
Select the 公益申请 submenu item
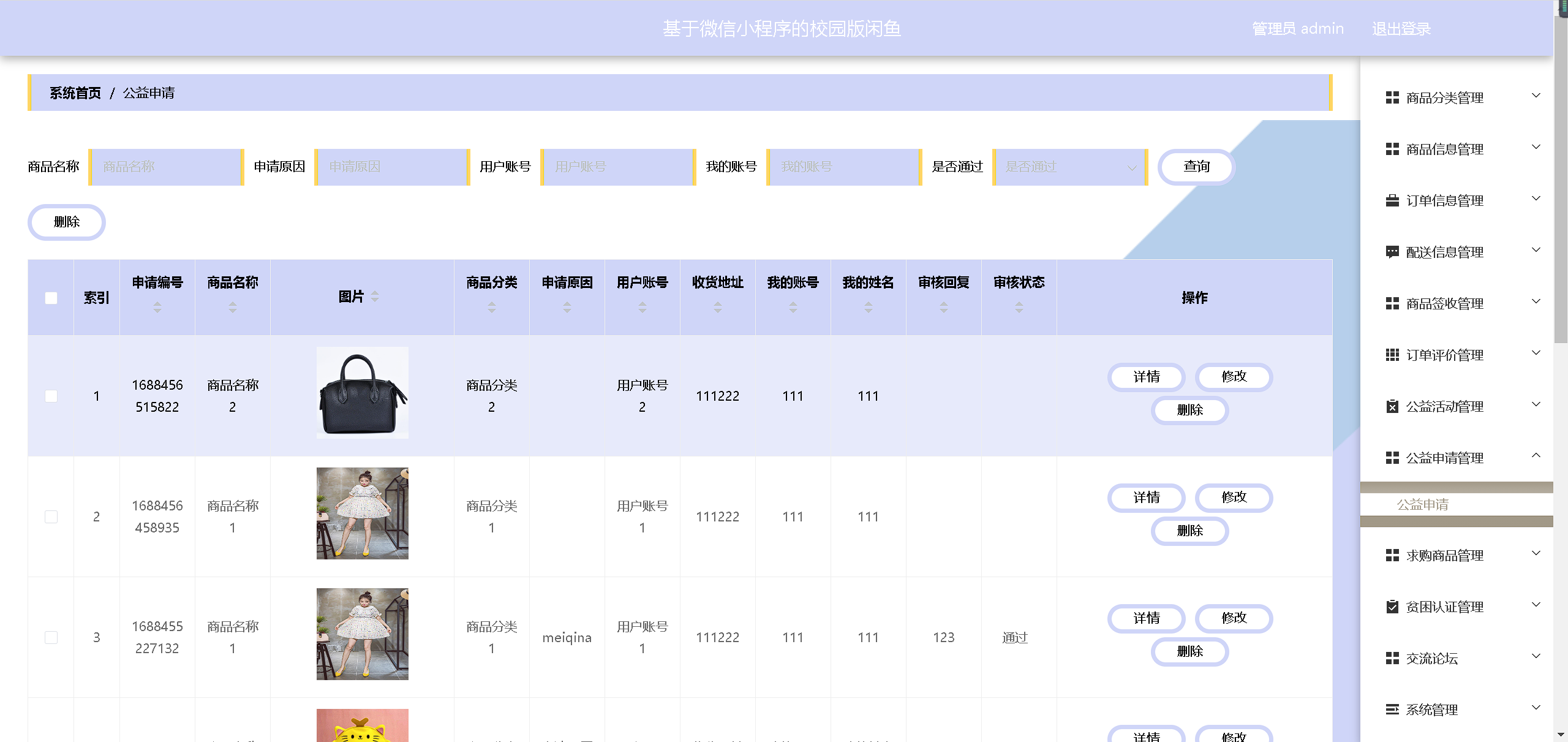1422,504
